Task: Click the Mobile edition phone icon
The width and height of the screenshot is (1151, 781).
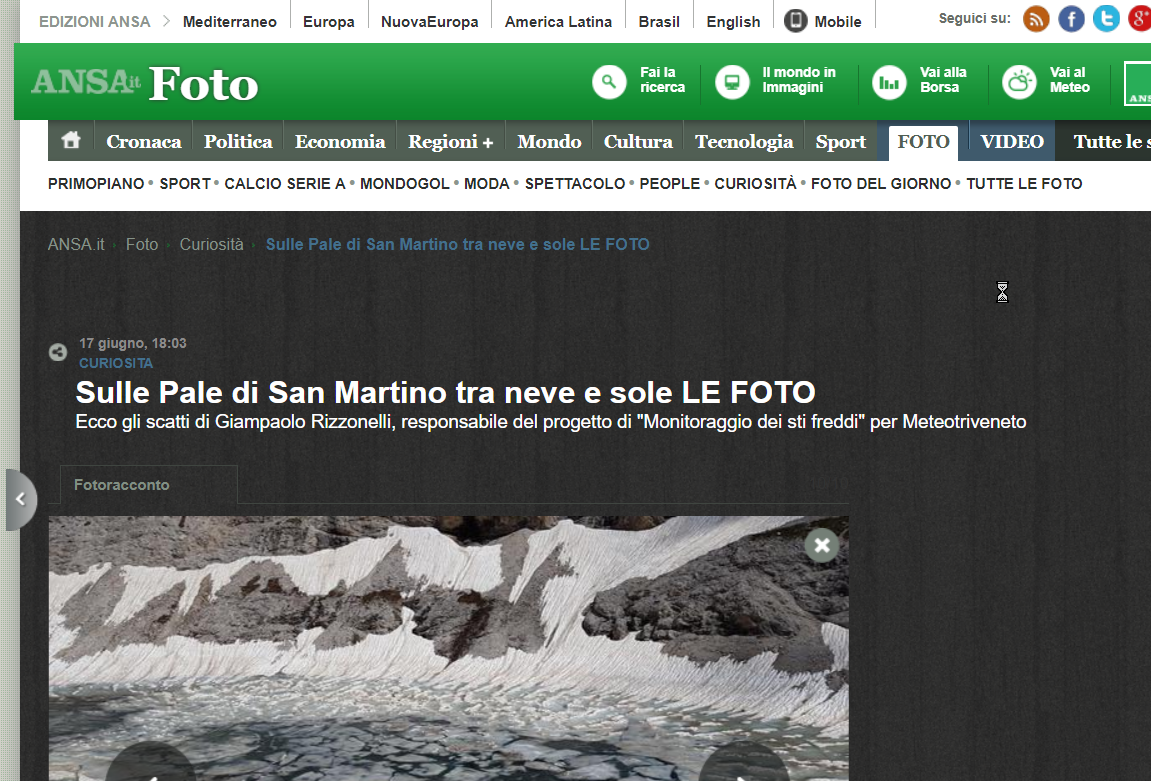Action: (796, 21)
